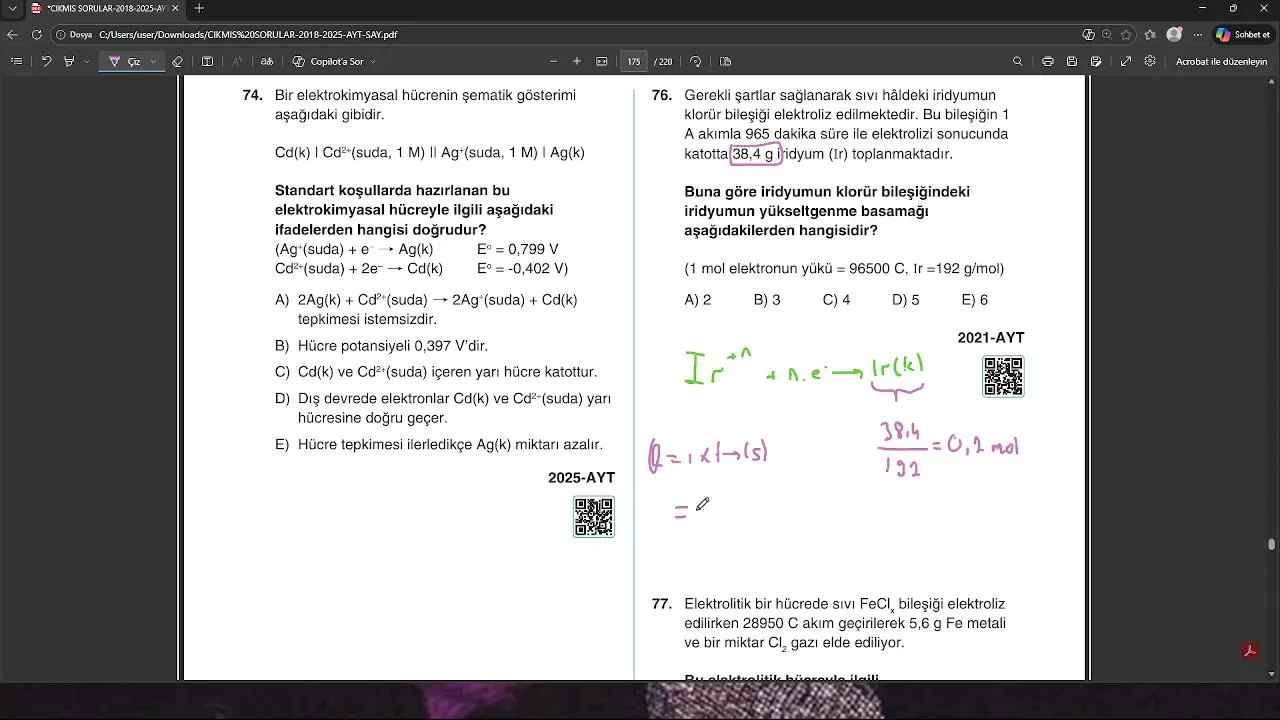Click answer option E) 6
The height and width of the screenshot is (720, 1280).
(x=975, y=300)
